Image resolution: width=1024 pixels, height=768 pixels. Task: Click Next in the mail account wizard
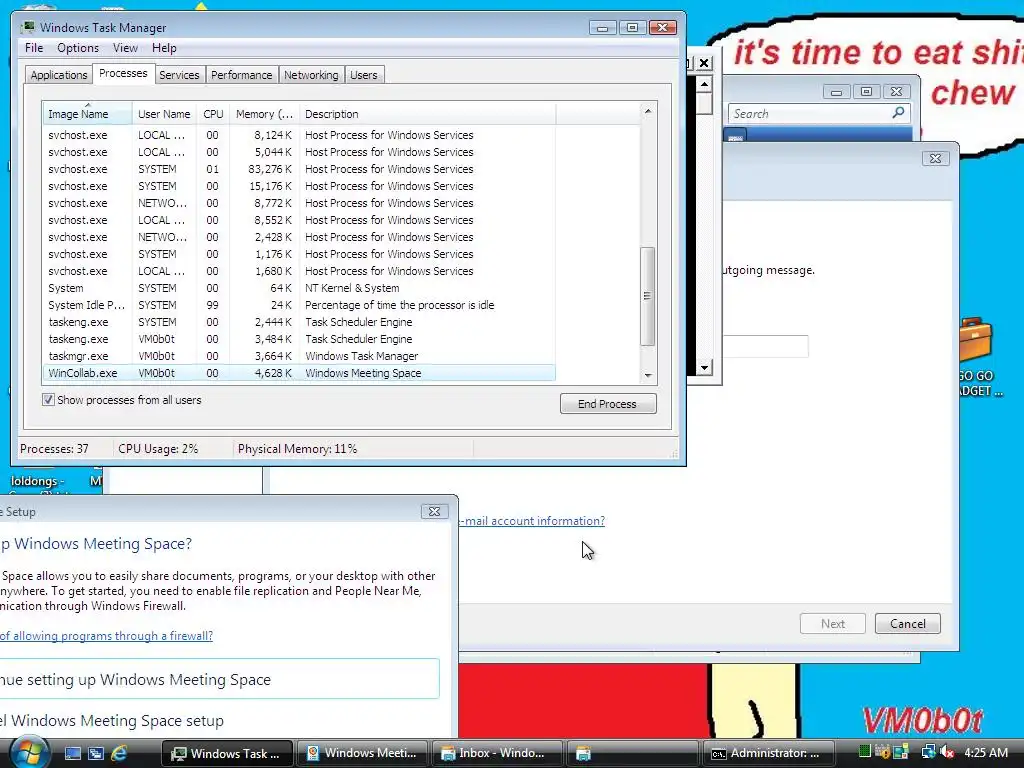point(833,624)
